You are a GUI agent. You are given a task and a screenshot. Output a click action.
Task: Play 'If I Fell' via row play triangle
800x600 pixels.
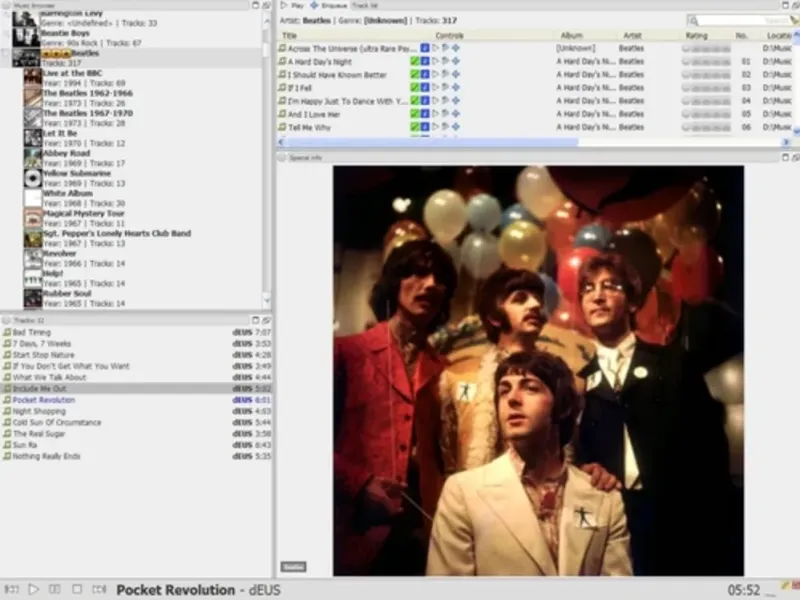coord(435,87)
